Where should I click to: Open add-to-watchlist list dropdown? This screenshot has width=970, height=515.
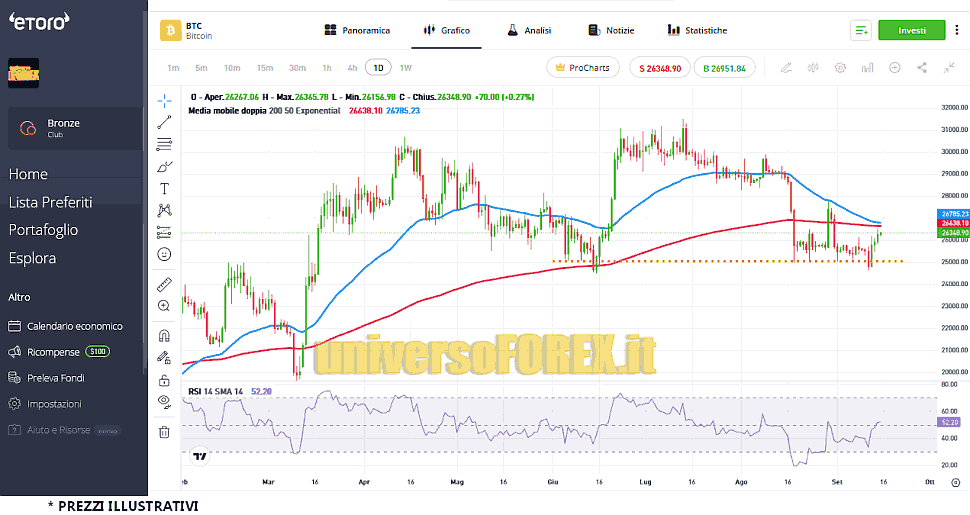pos(860,31)
